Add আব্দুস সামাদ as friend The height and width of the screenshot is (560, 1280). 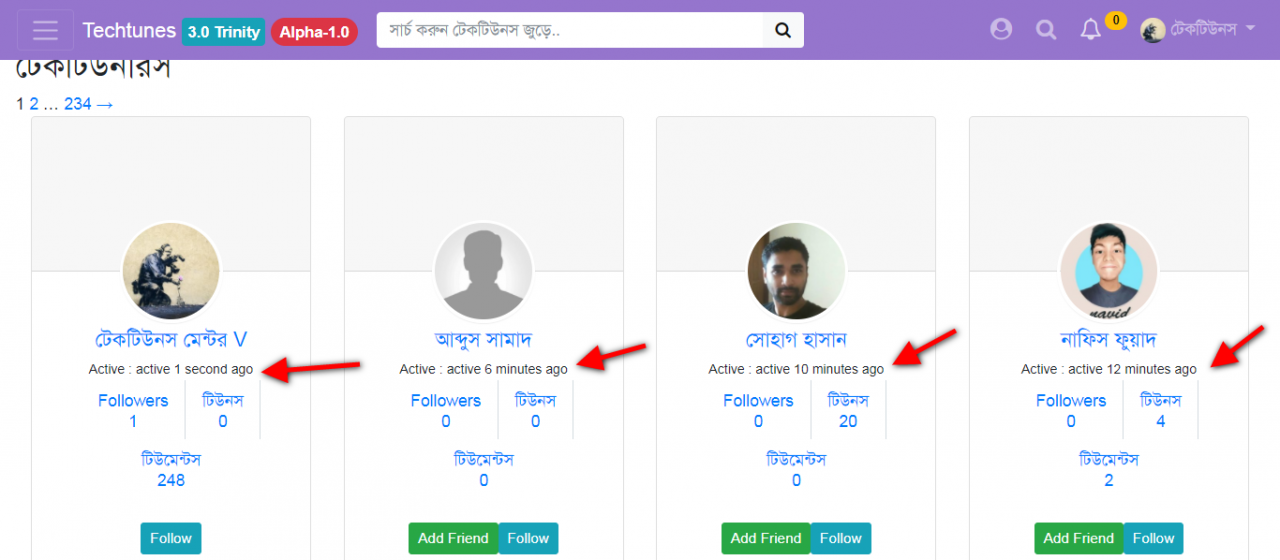click(x=453, y=538)
